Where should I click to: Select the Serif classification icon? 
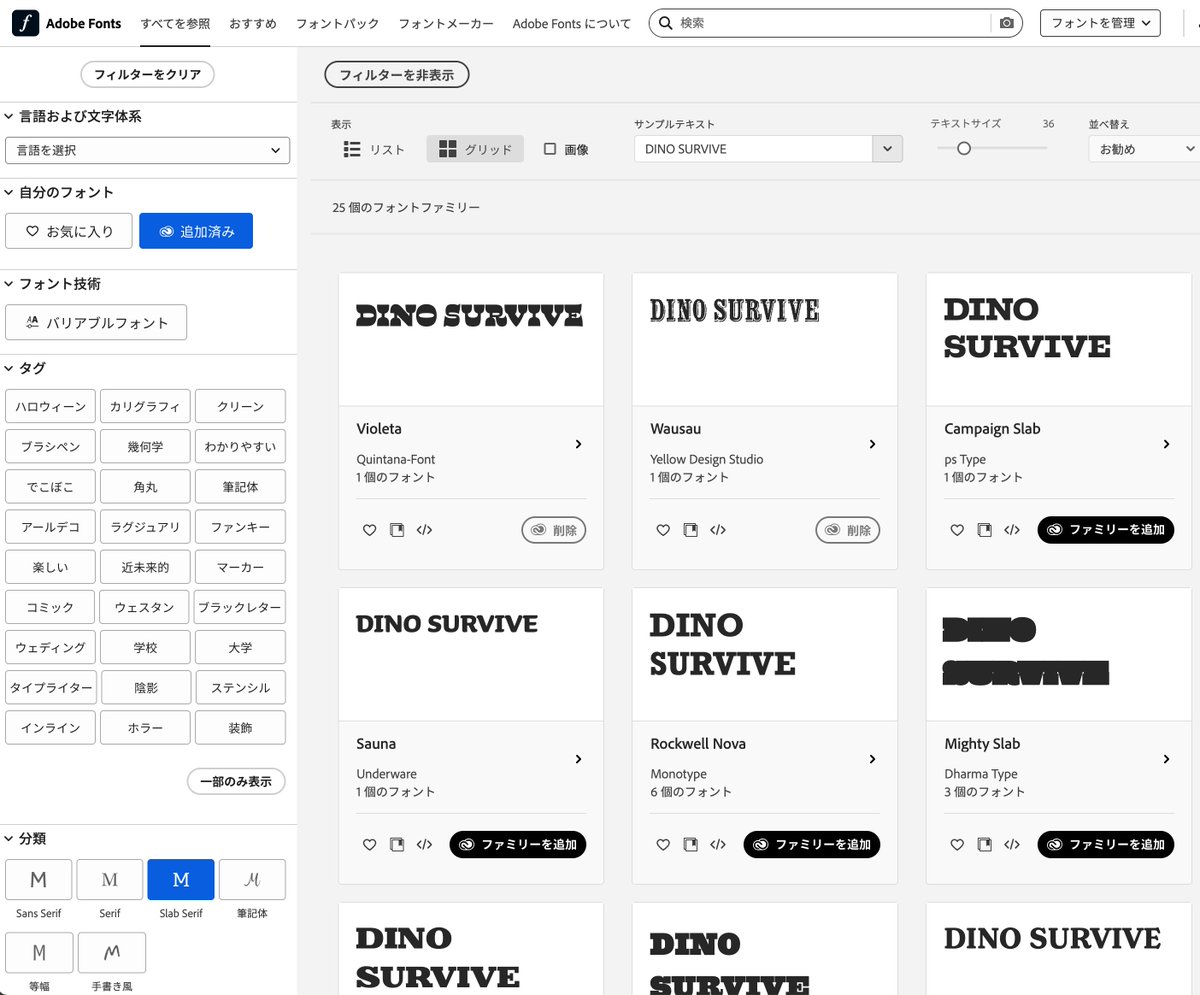[109, 879]
